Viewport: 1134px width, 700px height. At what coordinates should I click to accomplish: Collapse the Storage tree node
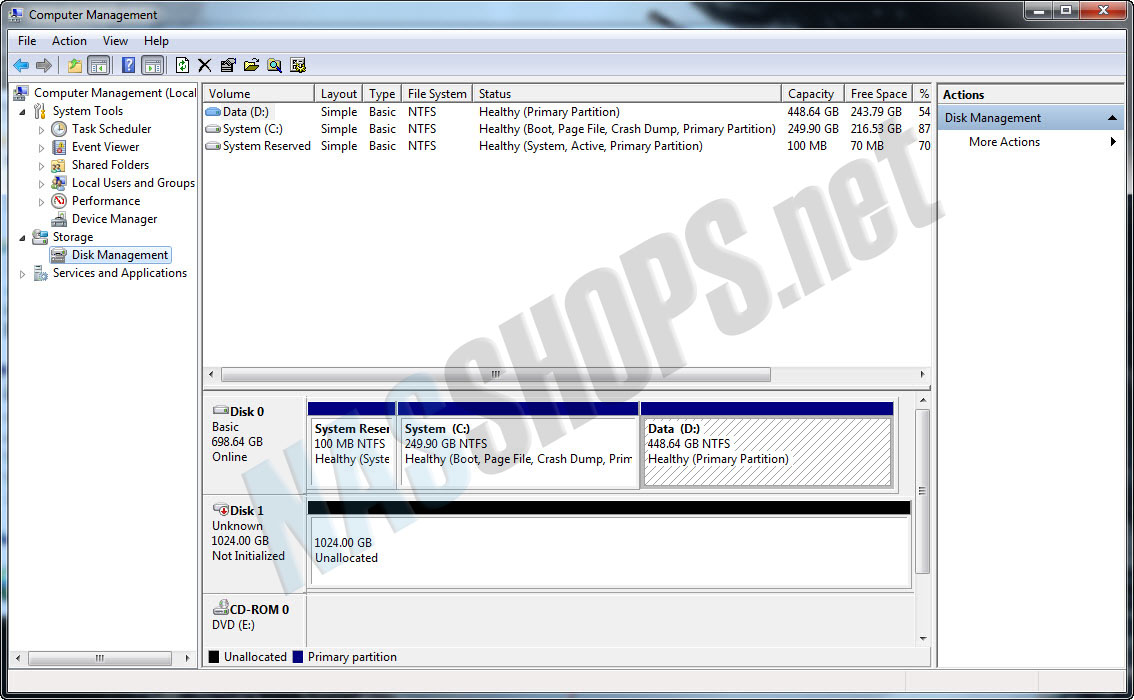(22, 238)
